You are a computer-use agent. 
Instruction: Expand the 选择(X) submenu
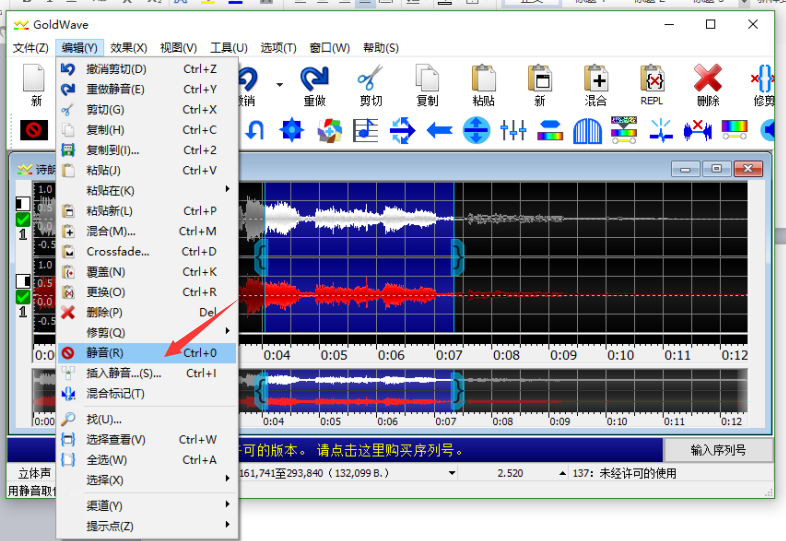pos(228,478)
